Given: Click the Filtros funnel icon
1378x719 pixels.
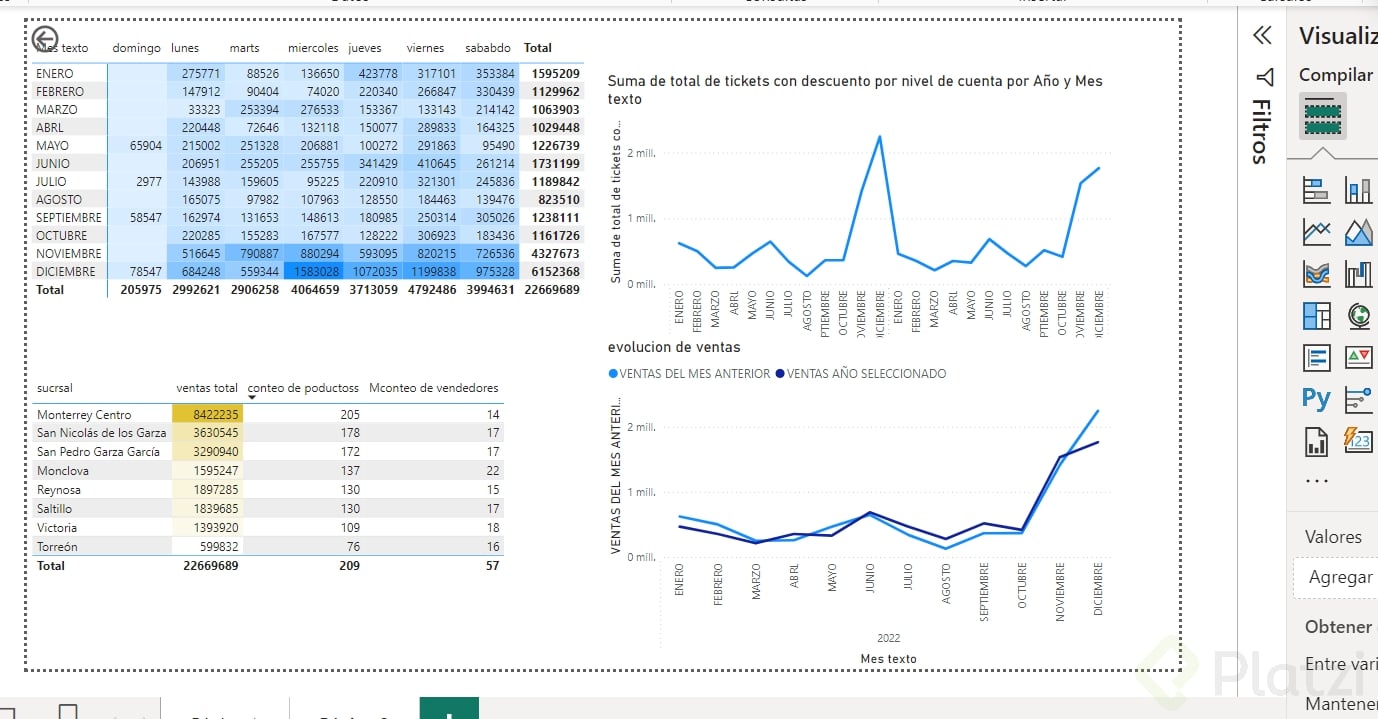Looking at the screenshot, I should pos(1264,77).
